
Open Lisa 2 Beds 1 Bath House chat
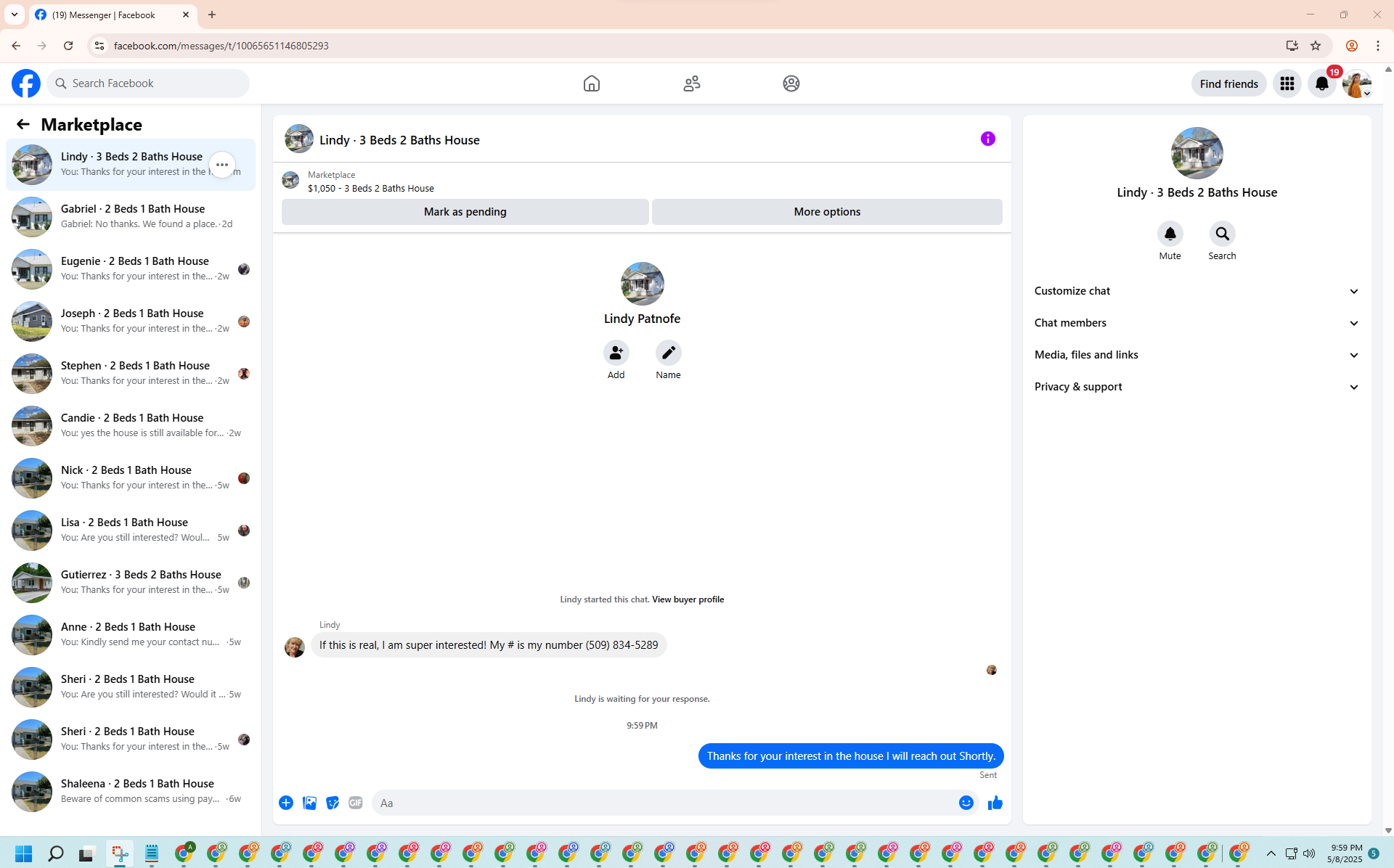(x=131, y=531)
